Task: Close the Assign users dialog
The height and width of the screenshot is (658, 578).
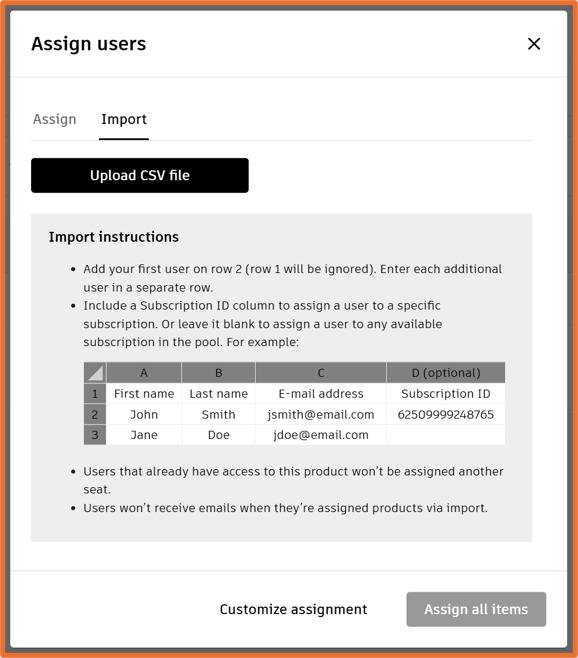Action: [x=534, y=44]
